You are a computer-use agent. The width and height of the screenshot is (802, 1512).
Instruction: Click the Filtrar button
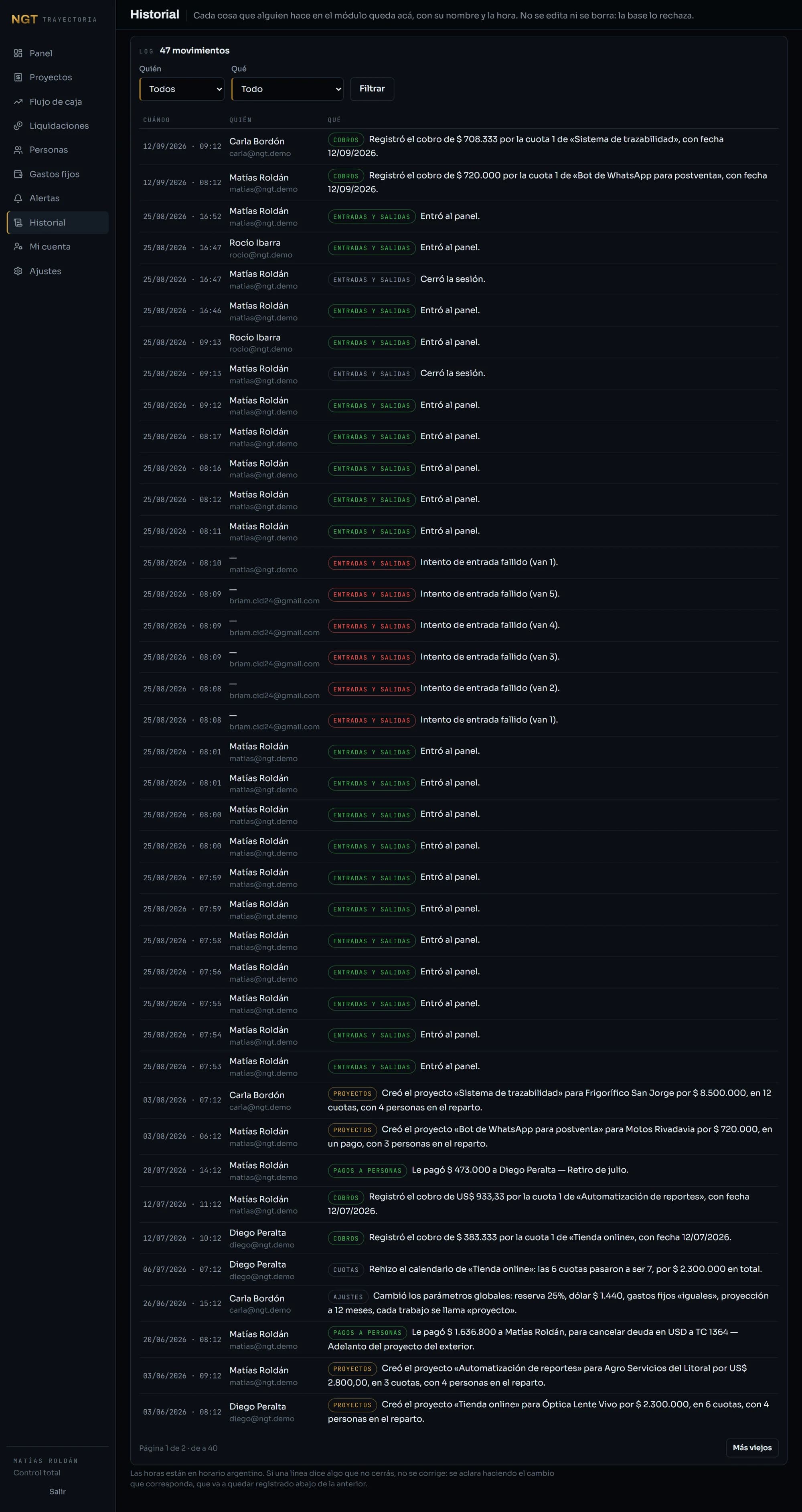372,89
